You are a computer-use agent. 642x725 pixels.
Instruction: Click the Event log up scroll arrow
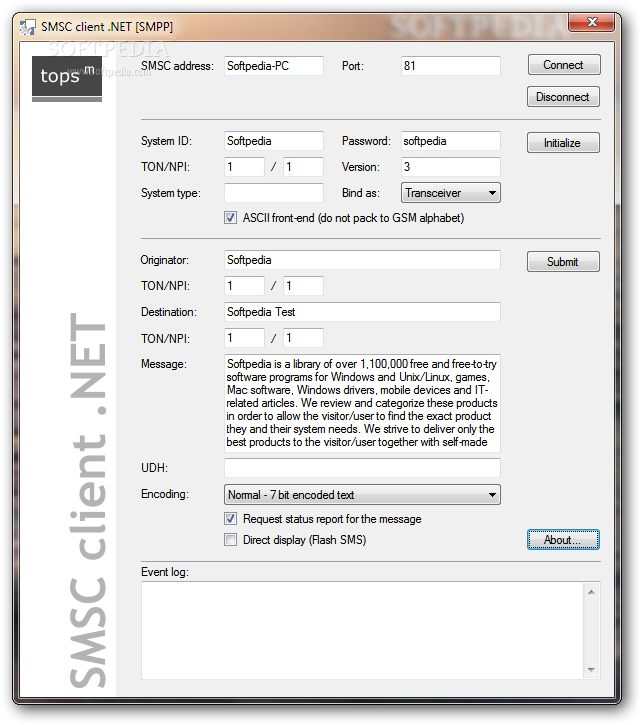pyautogui.click(x=591, y=592)
